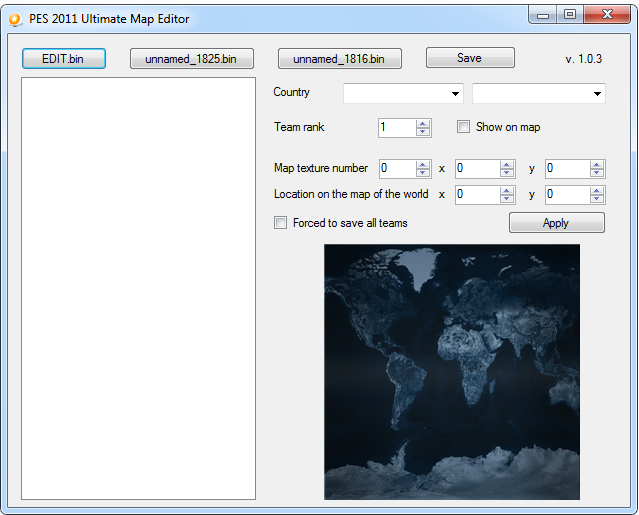Image resolution: width=639 pixels, height=515 pixels.
Task: Focus the map texture x field
Action: click(478, 169)
